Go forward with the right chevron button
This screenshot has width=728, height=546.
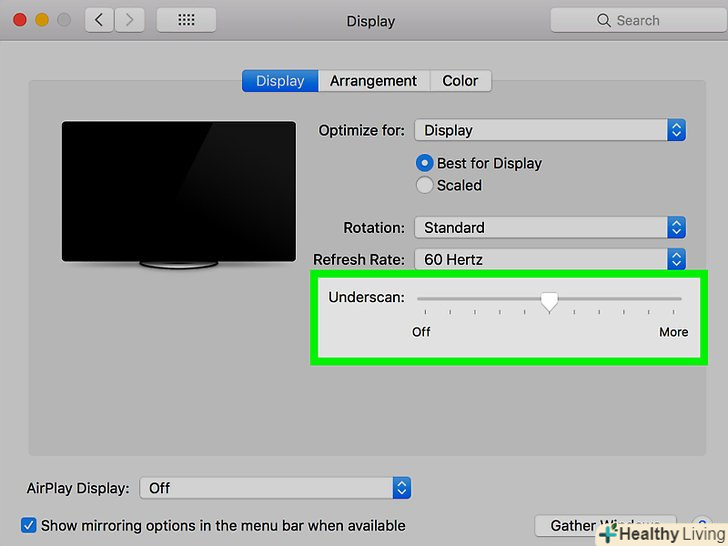pyautogui.click(x=129, y=20)
